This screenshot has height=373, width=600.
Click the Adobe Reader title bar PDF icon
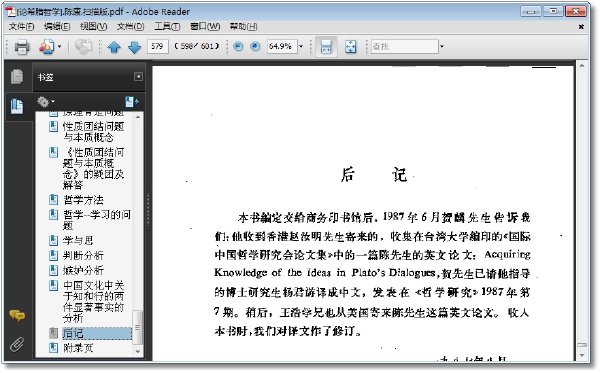click(10, 11)
